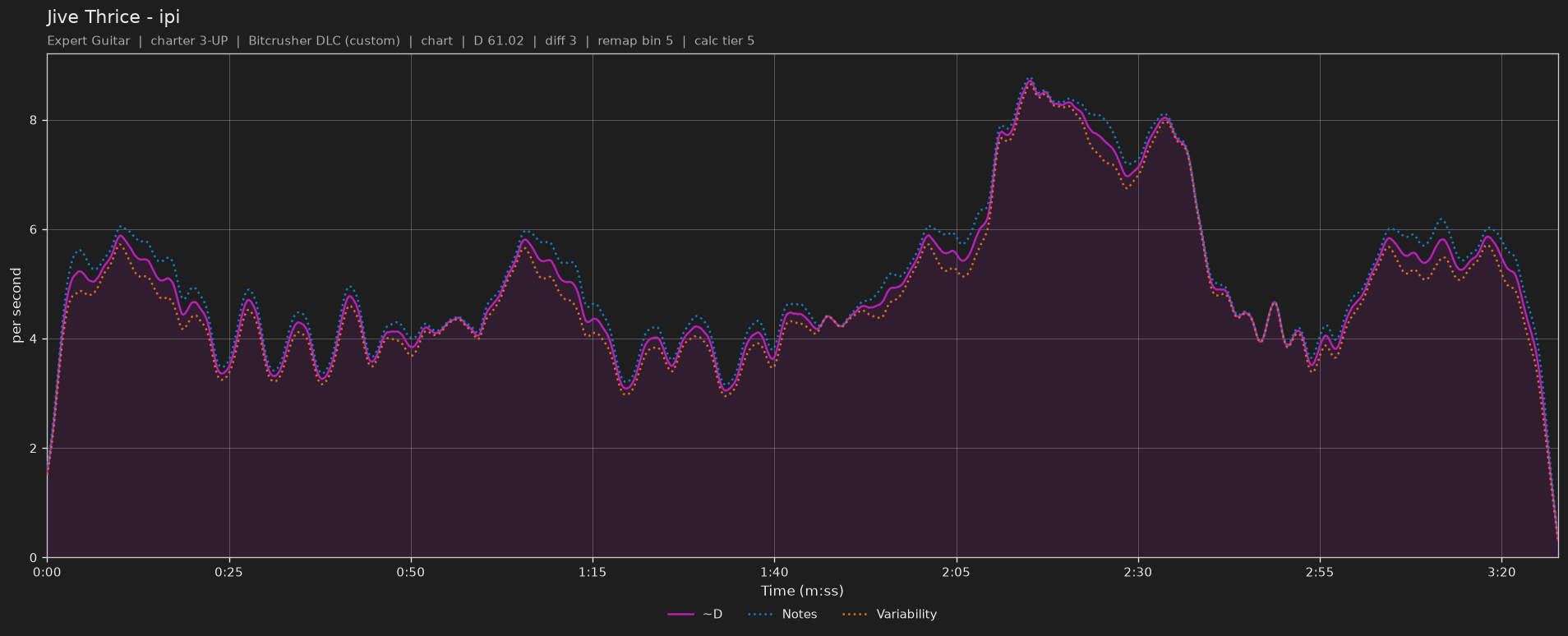Click the orange dotted Variability legend swatch
The height and width of the screenshot is (636, 1568).
855,615
